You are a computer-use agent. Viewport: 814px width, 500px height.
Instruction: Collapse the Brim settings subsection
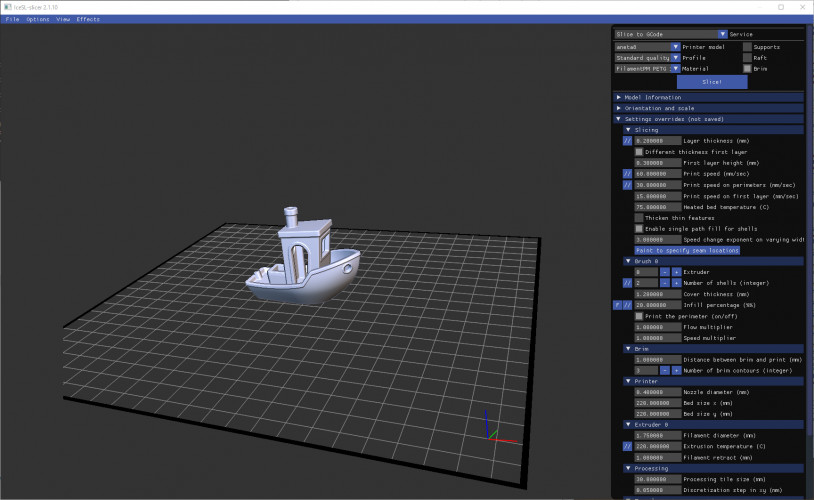coord(714,349)
